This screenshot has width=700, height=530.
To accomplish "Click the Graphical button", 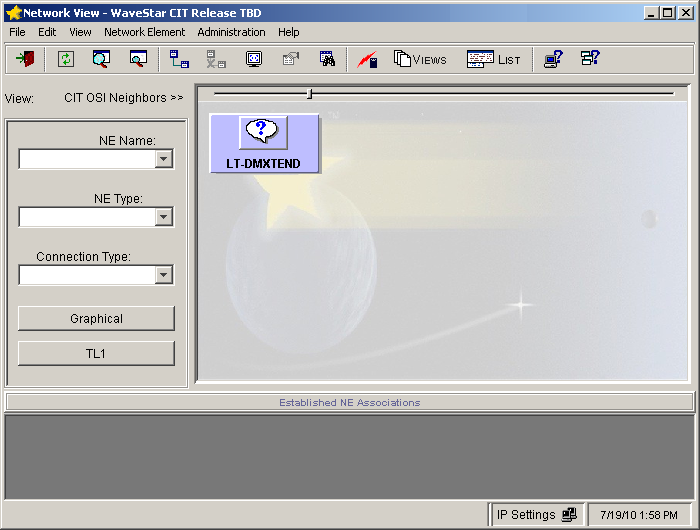I will coord(96,318).
